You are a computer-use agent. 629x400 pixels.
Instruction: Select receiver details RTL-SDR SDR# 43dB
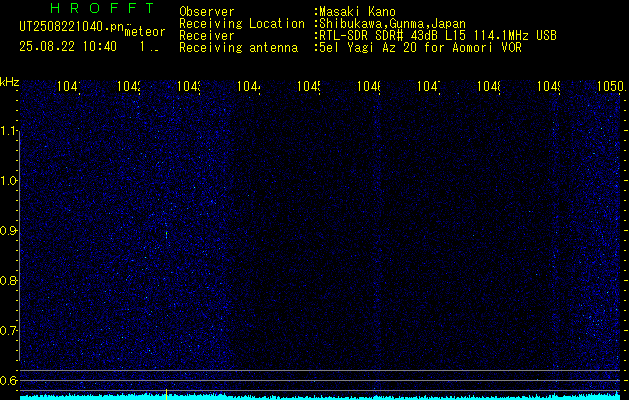click(379, 36)
